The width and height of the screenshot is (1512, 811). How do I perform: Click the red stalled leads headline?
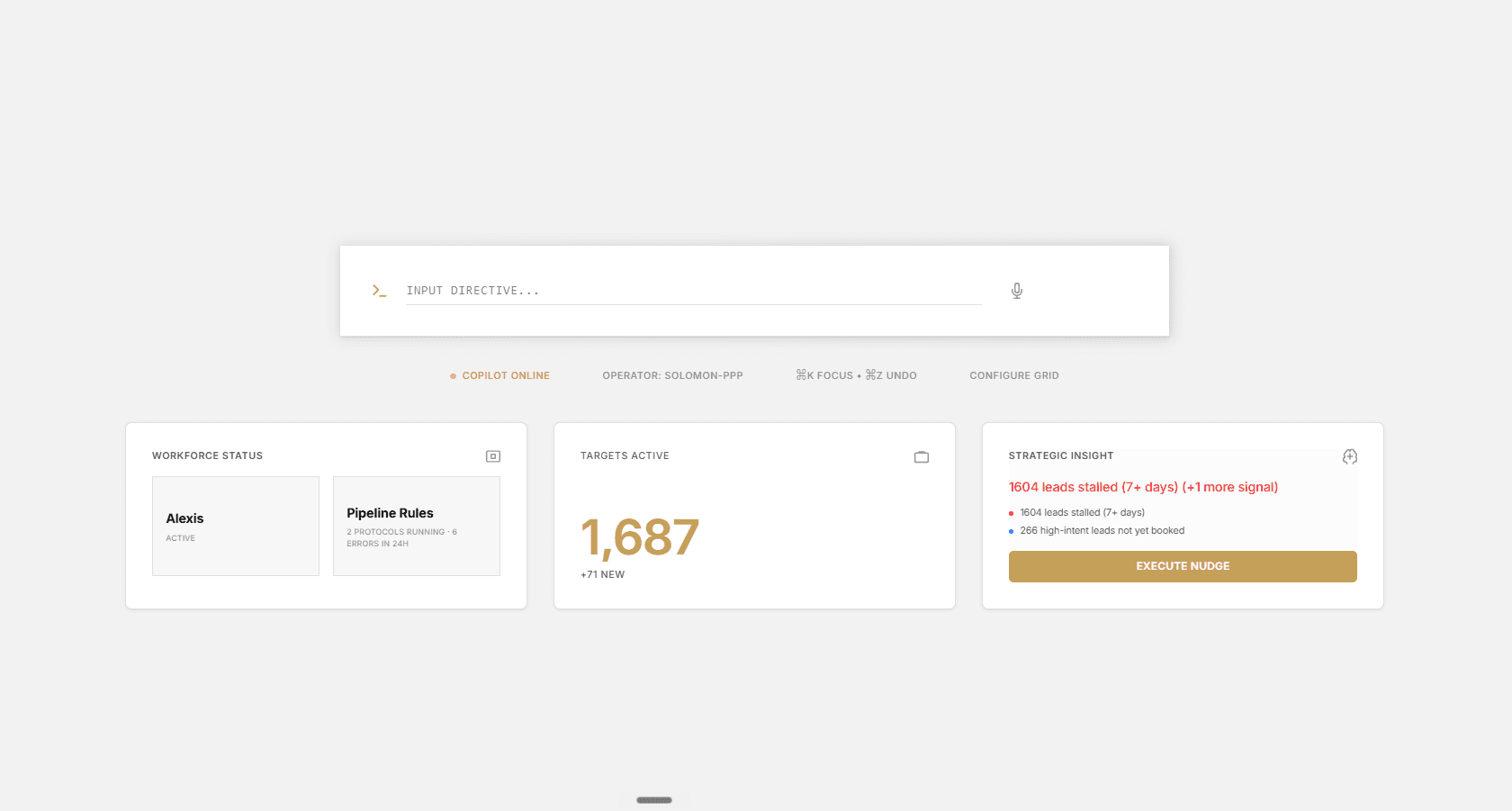[x=1143, y=487]
